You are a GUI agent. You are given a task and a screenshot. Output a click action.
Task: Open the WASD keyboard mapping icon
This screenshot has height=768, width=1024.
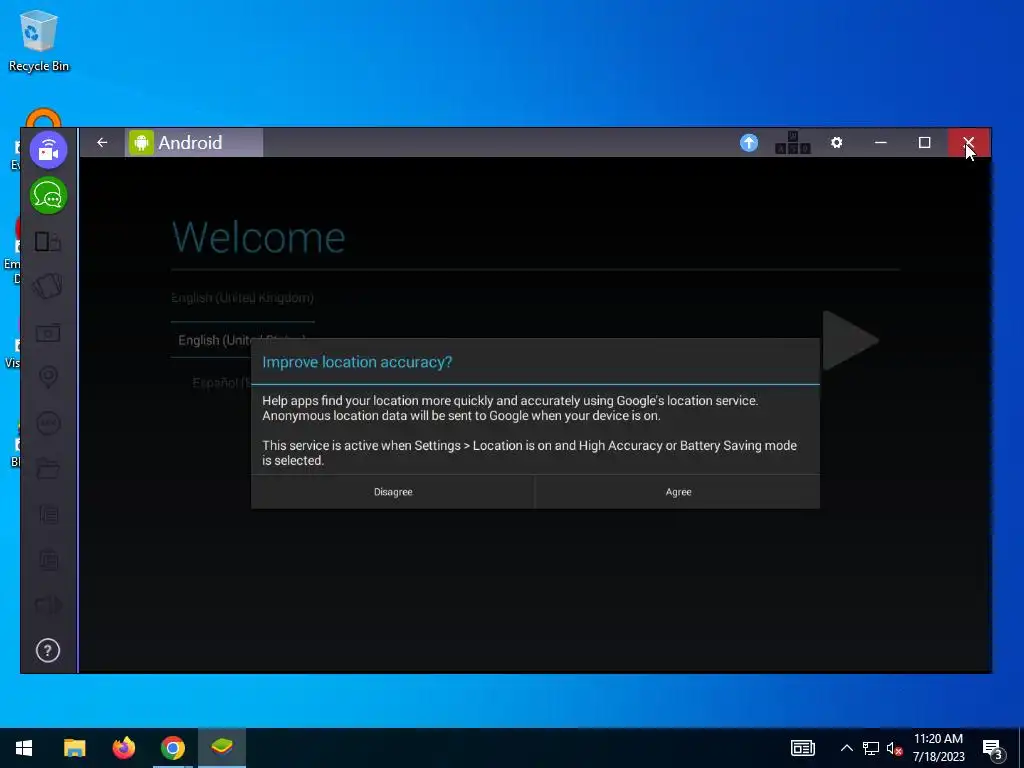(x=793, y=142)
